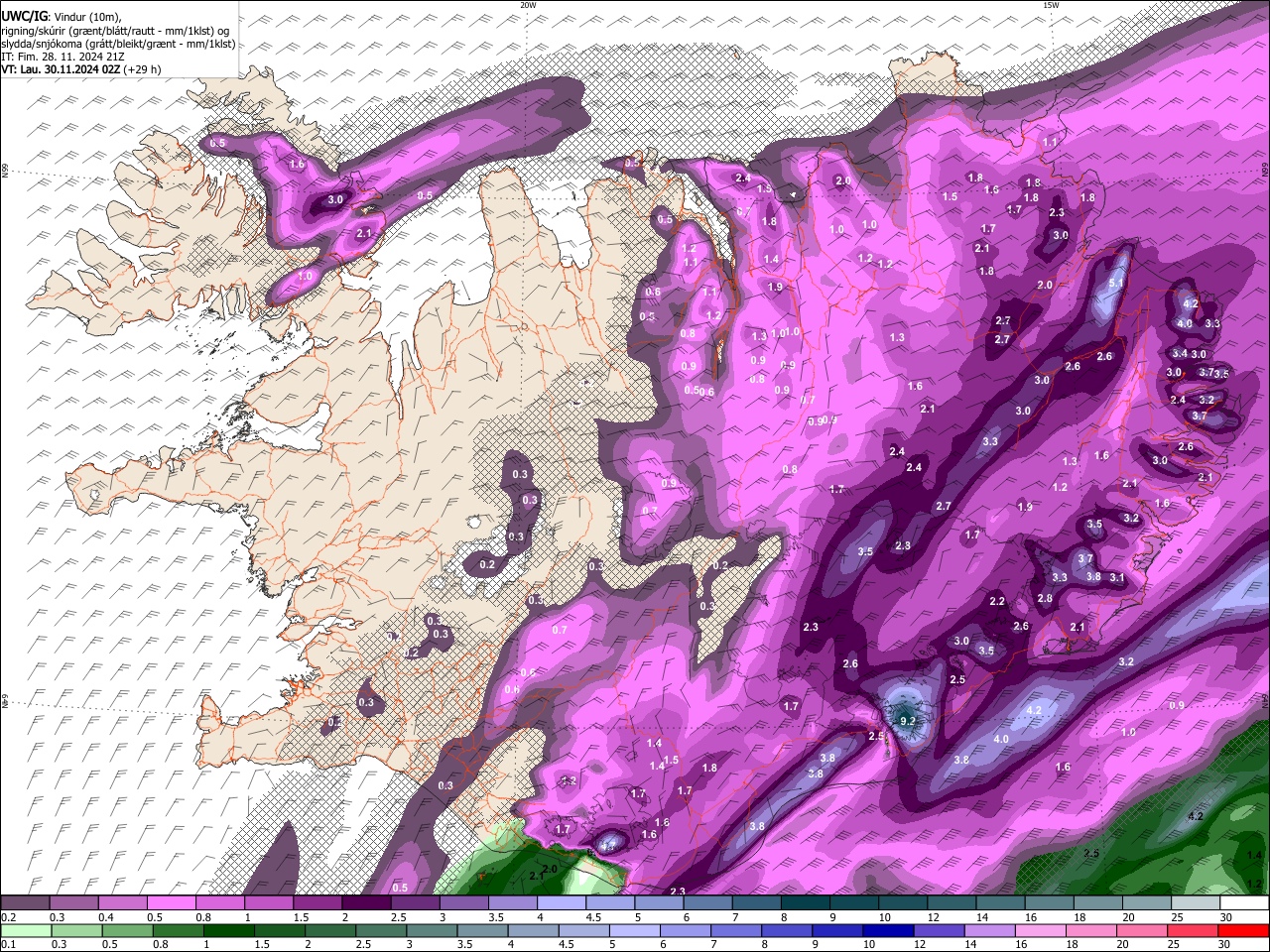This screenshot has width=1270, height=952.
Task: Select the rain scale green swatch labelled 0.3
Action: pos(76,930)
